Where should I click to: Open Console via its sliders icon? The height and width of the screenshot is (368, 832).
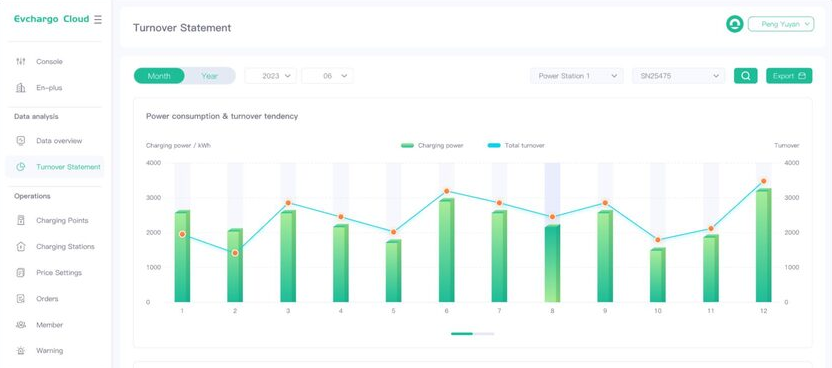[x=21, y=62]
